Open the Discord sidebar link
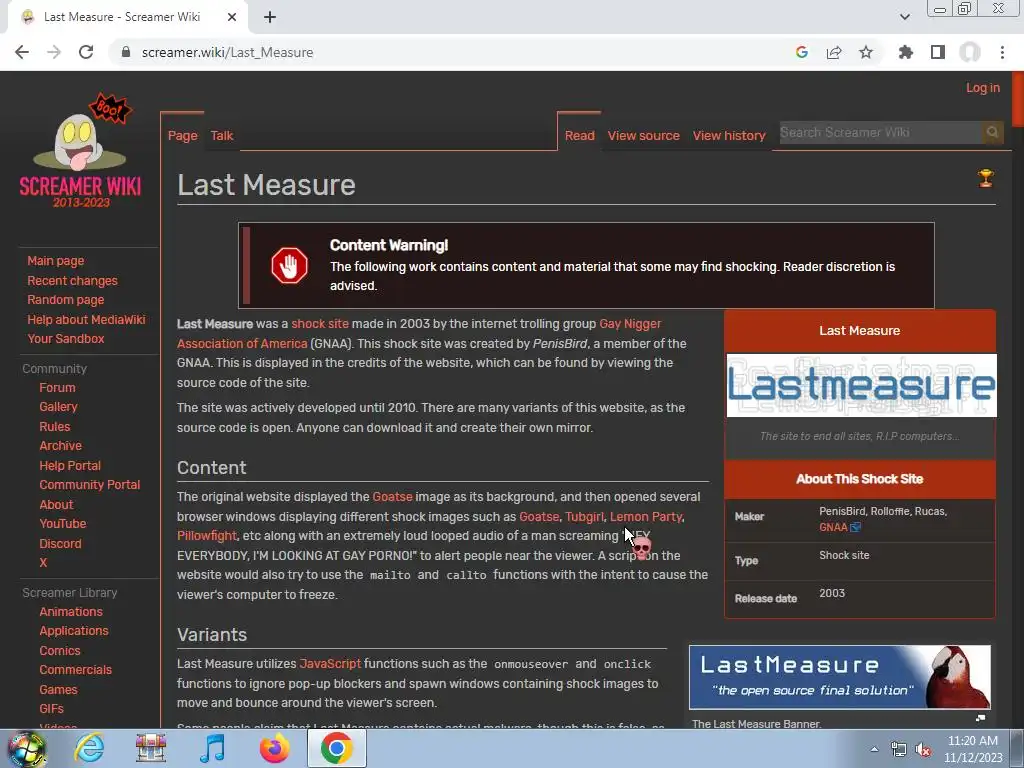The width and height of the screenshot is (1024, 768). tap(60, 543)
